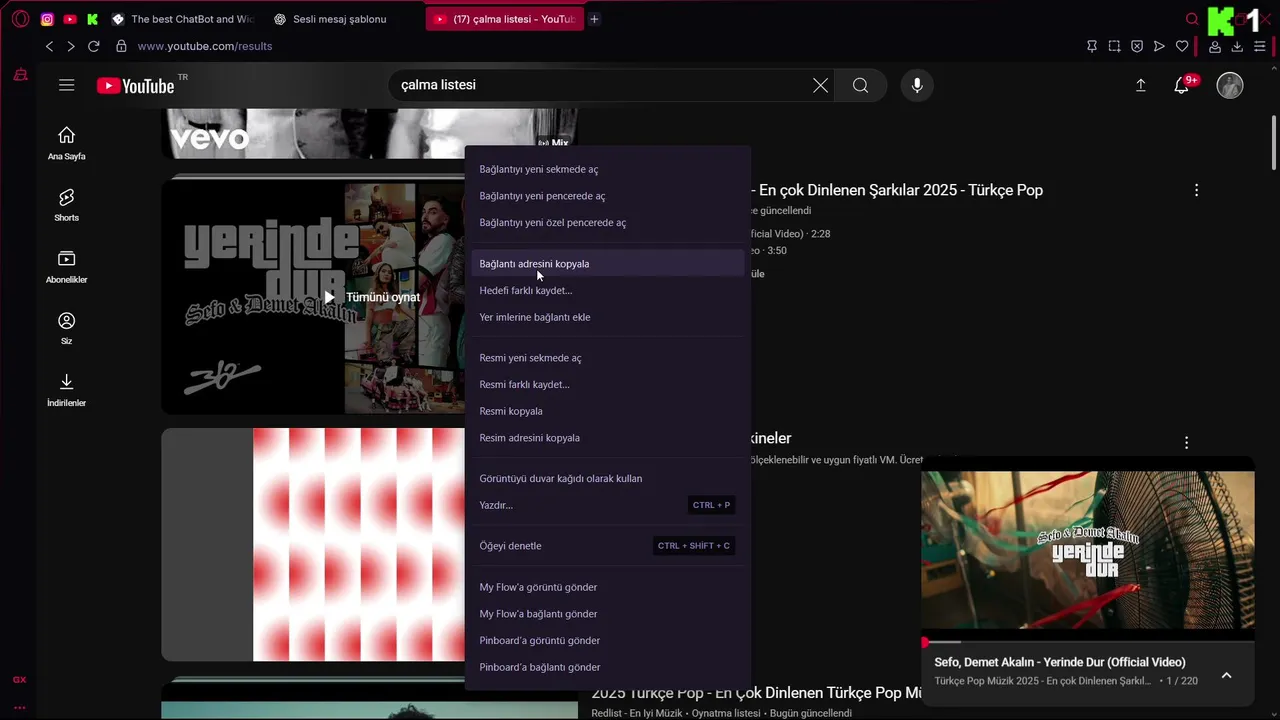Choose 'Pinboard'a bağlantı gönder'
The image size is (1280, 720).
click(608, 667)
